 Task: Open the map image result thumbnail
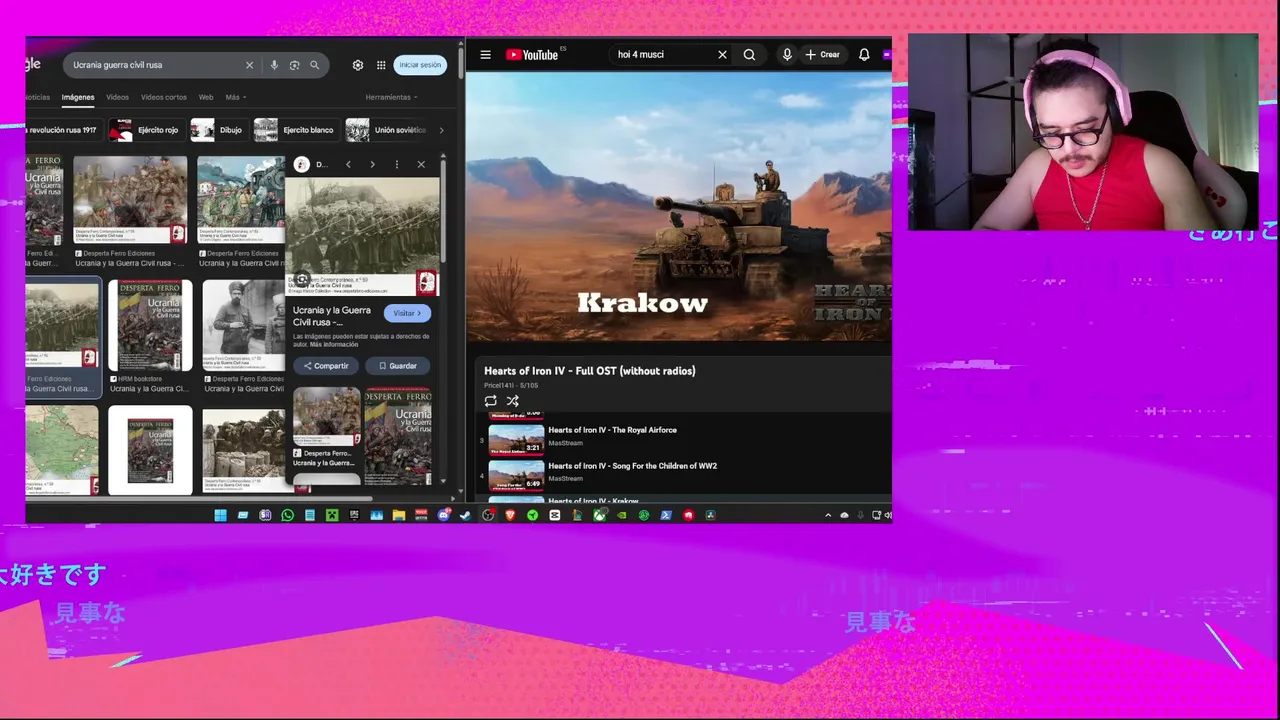click(62, 449)
